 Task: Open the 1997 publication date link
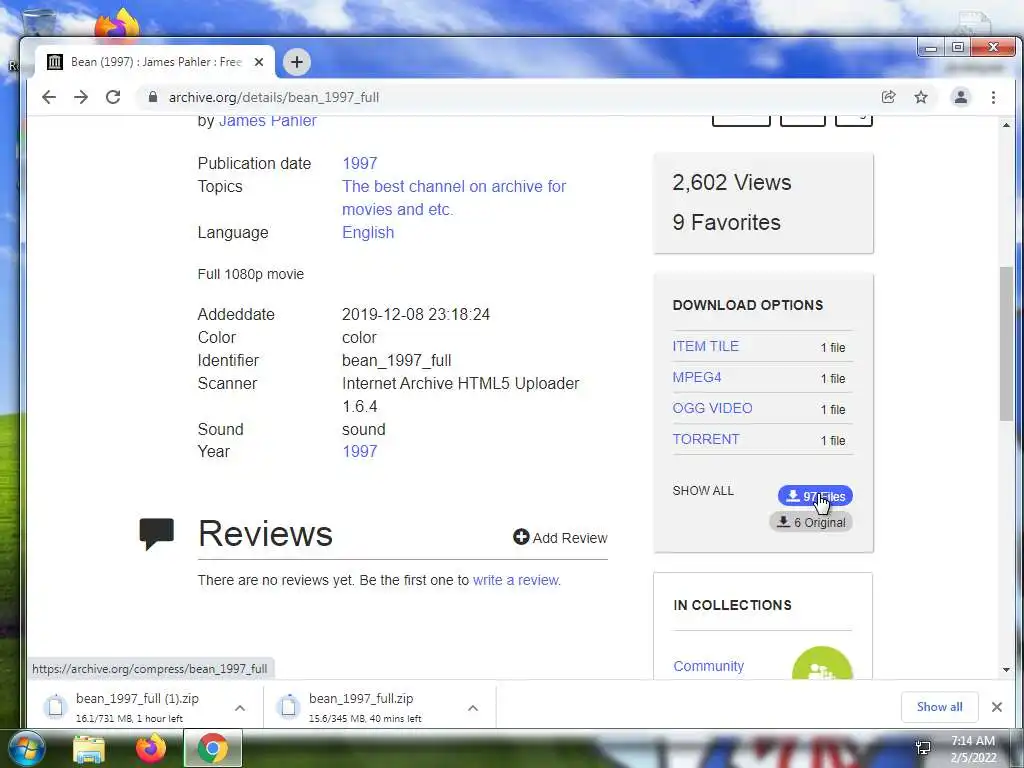click(x=360, y=163)
